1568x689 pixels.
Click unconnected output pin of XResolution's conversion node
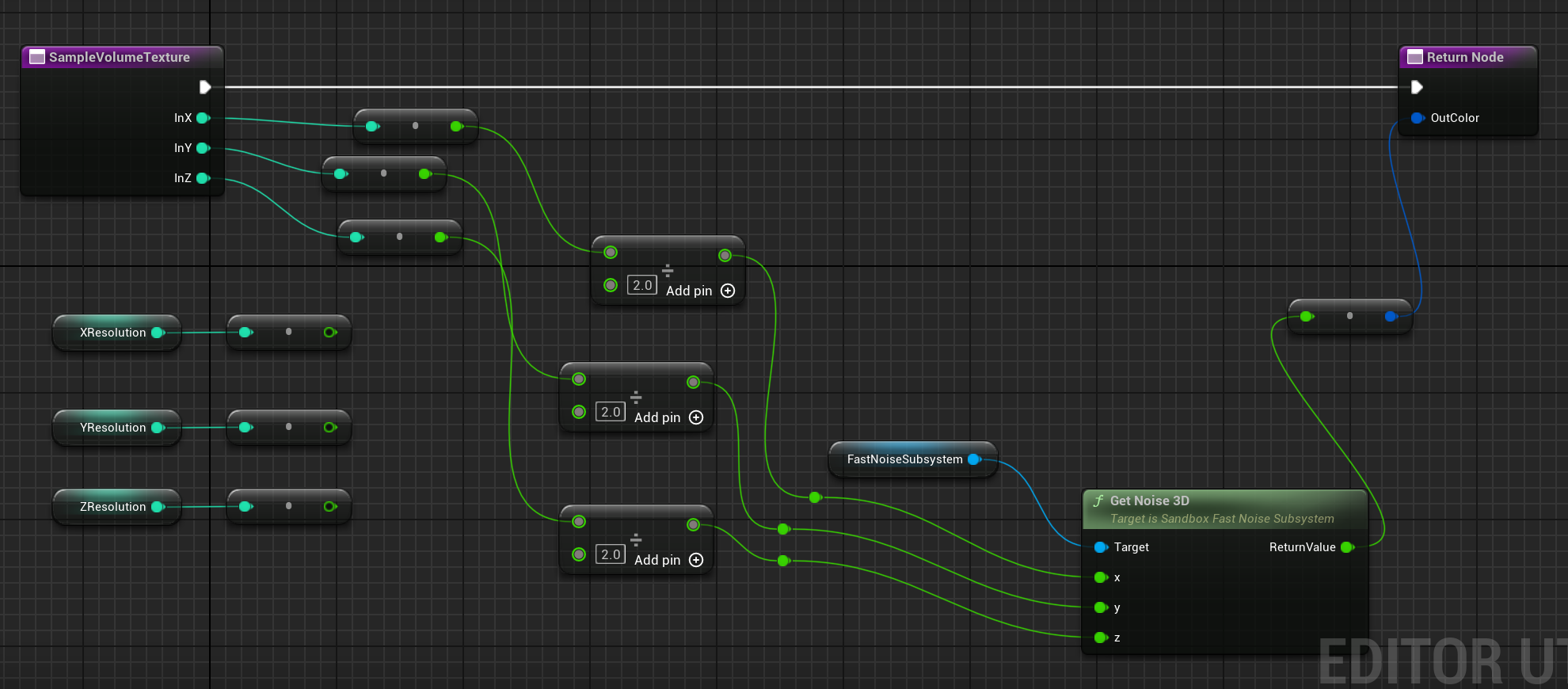(329, 332)
